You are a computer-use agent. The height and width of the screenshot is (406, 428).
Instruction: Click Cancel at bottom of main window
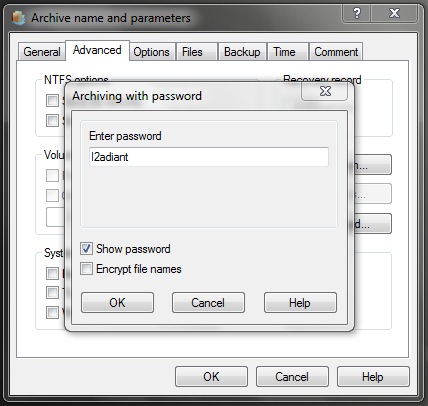point(292,377)
